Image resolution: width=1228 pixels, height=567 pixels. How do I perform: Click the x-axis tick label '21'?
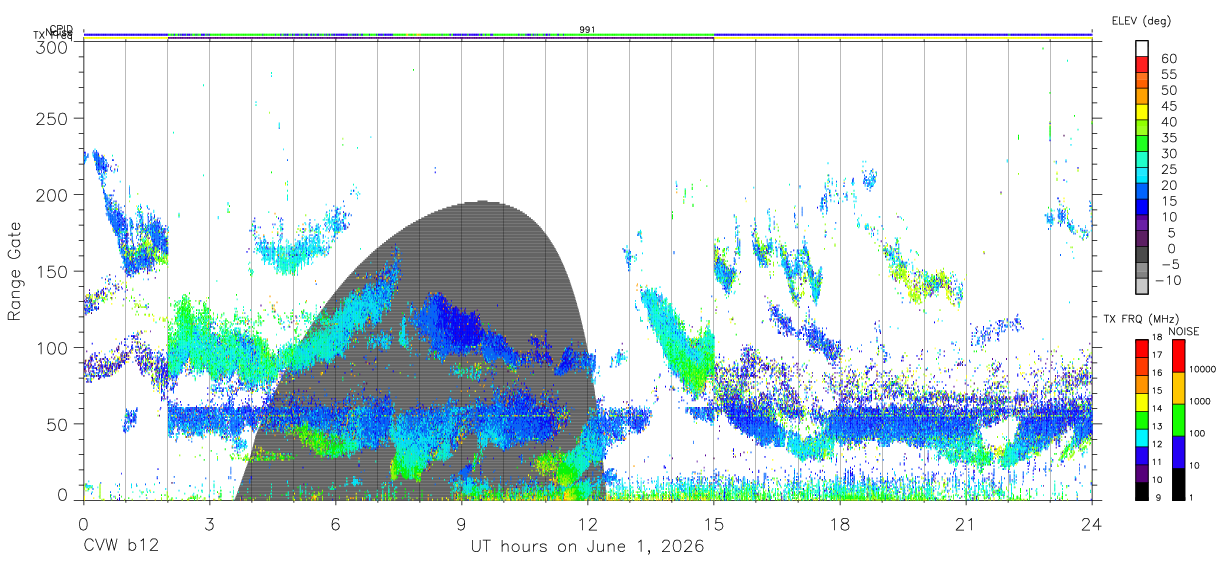point(966,524)
